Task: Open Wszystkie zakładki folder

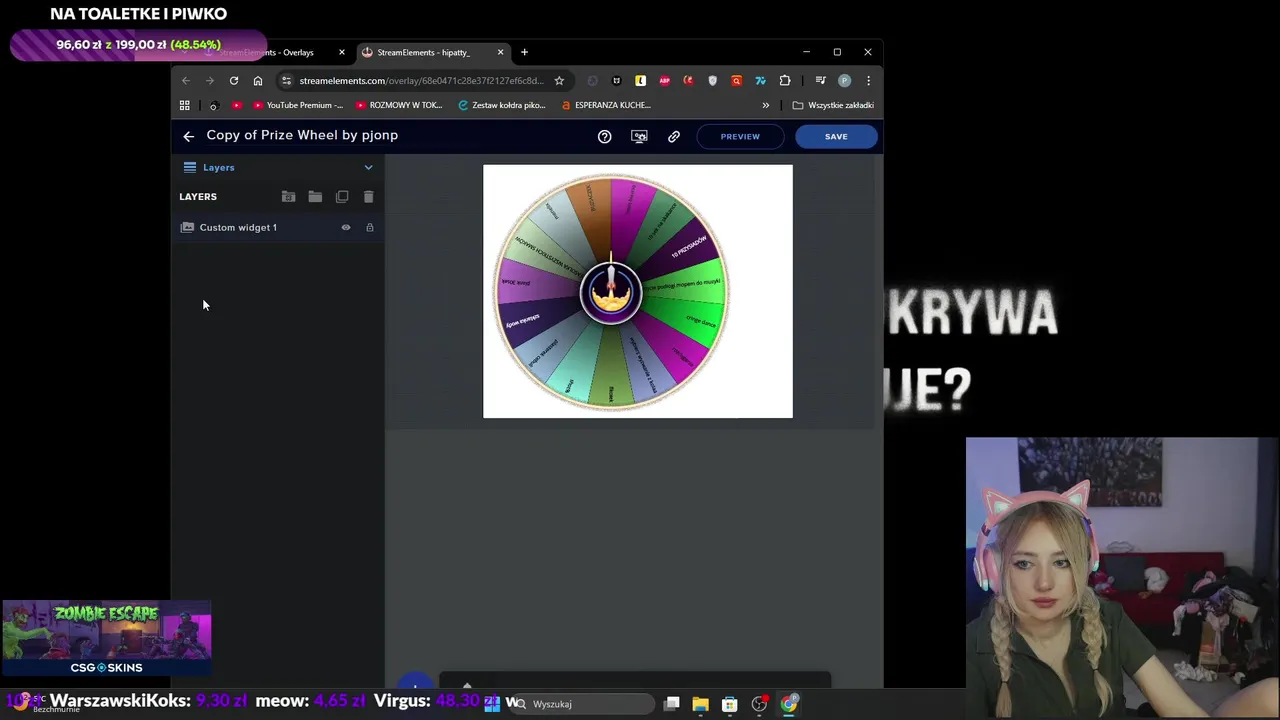Action: coord(833,105)
